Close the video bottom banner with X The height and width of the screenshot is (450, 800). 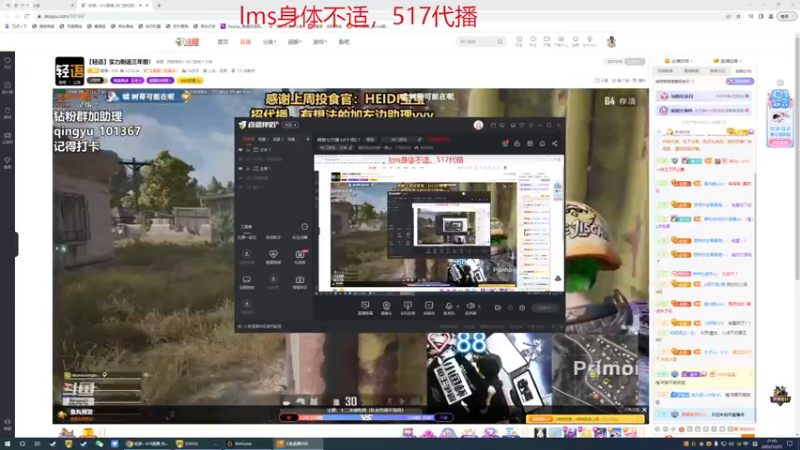[x=644, y=410]
